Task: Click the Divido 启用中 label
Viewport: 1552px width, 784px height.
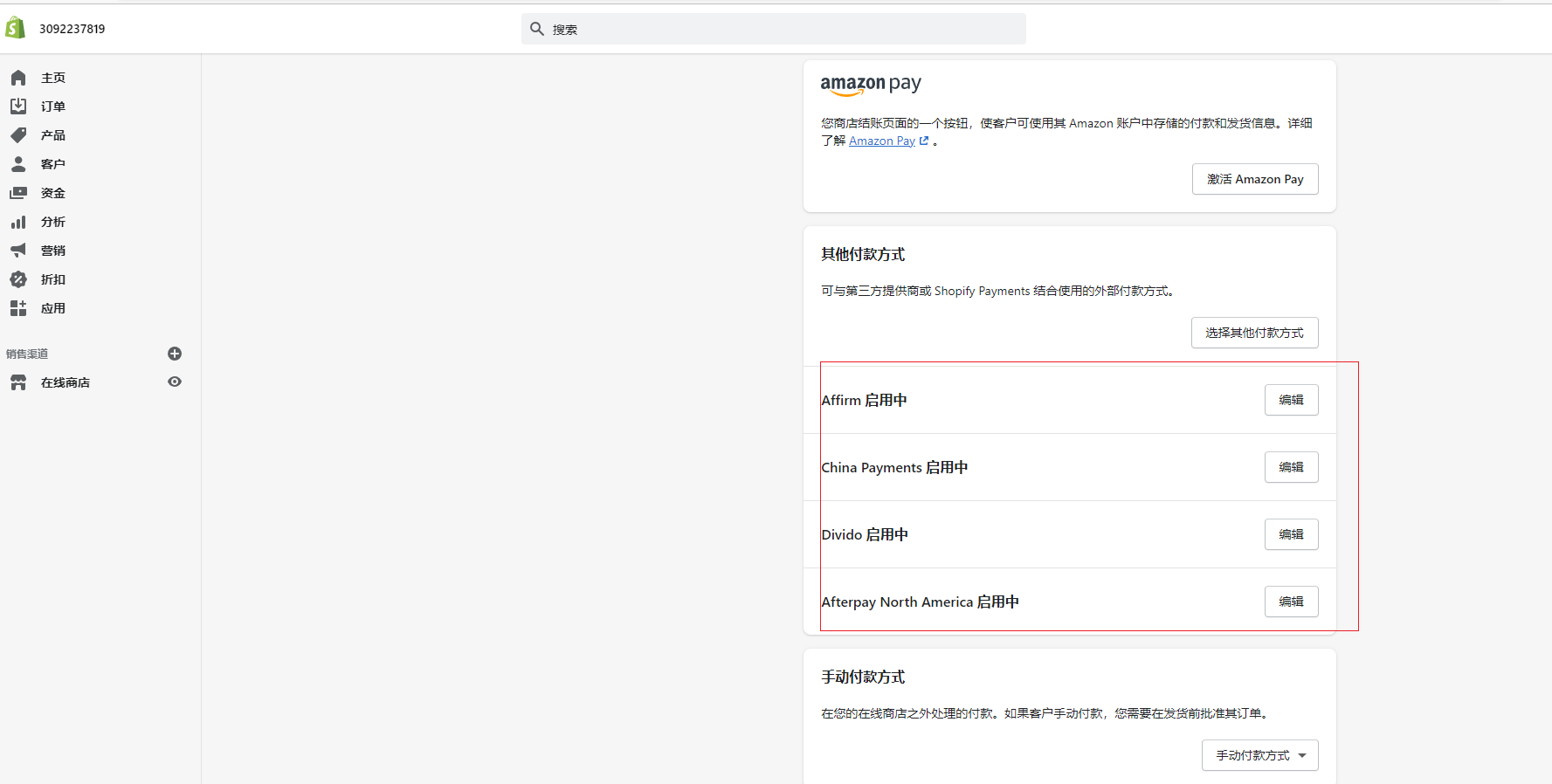Action: pyautogui.click(x=865, y=534)
